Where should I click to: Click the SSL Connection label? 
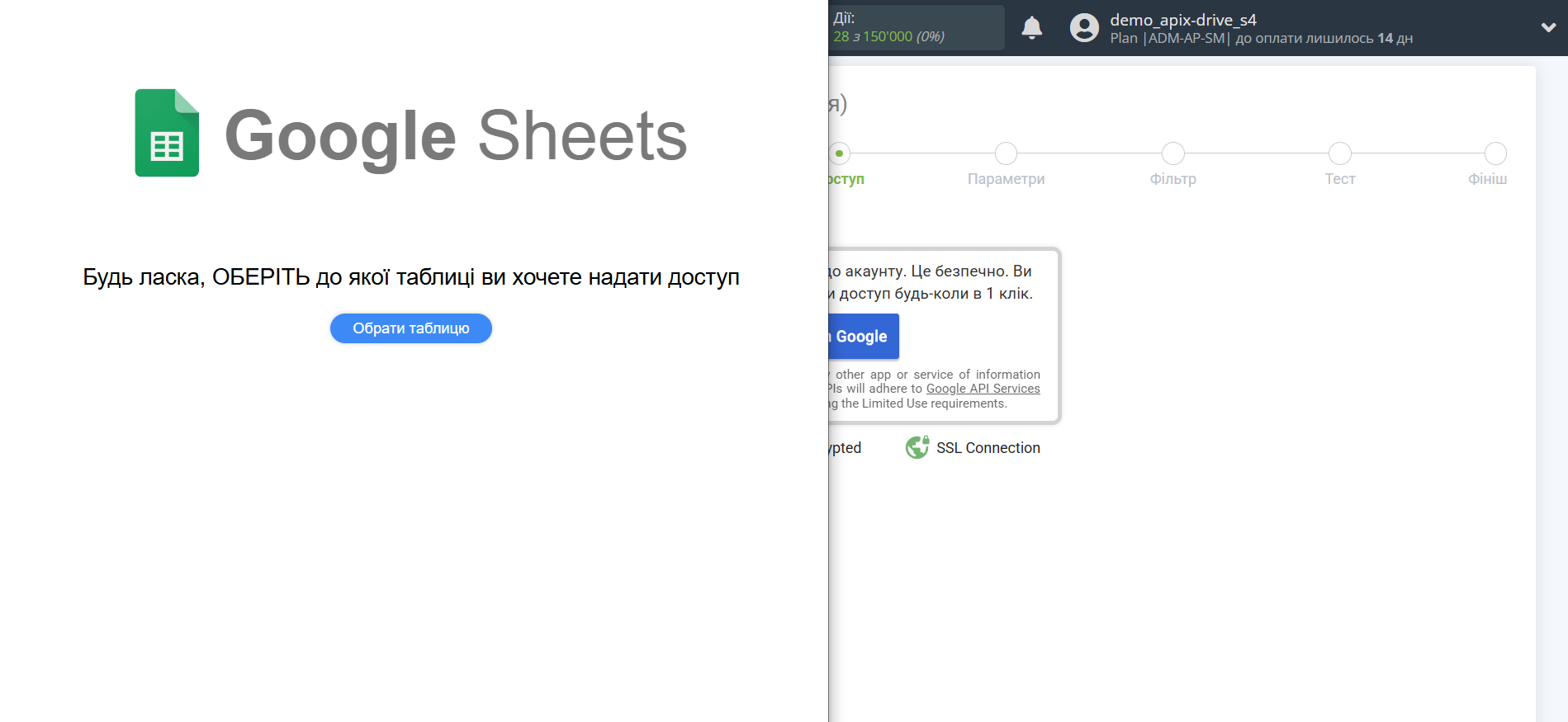pos(988,448)
